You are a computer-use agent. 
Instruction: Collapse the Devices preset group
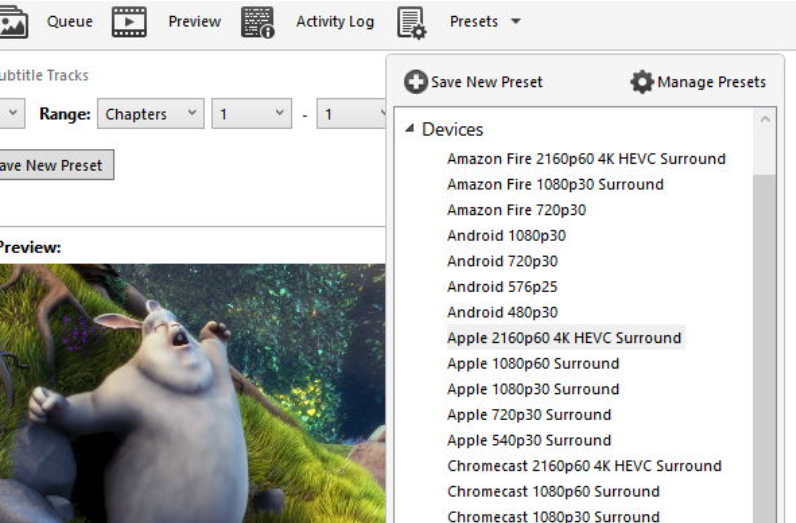(x=410, y=128)
